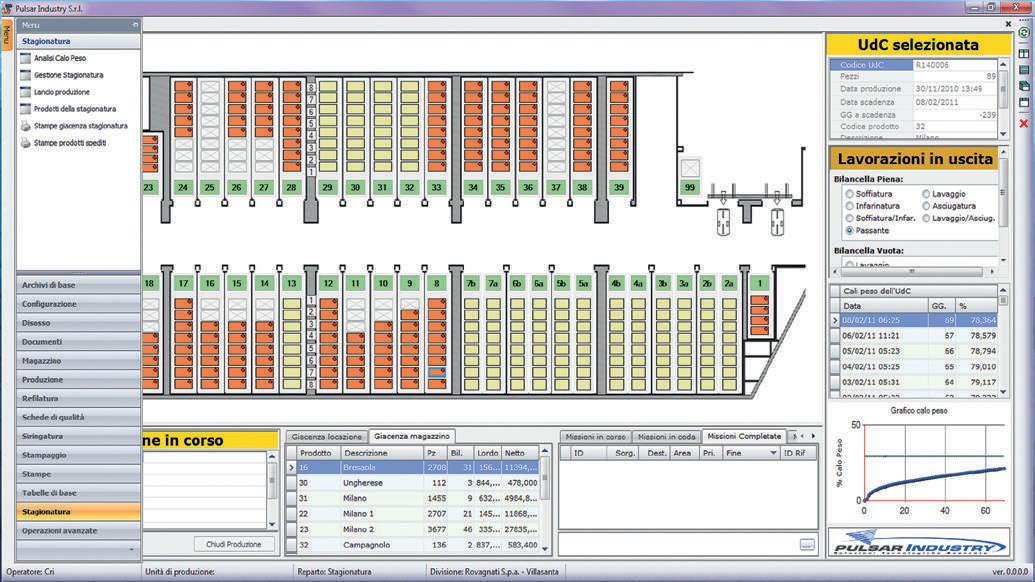Screen dimensions: 1035x582
Task: Open Missioni in corso tab
Action: (x=595, y=437)
